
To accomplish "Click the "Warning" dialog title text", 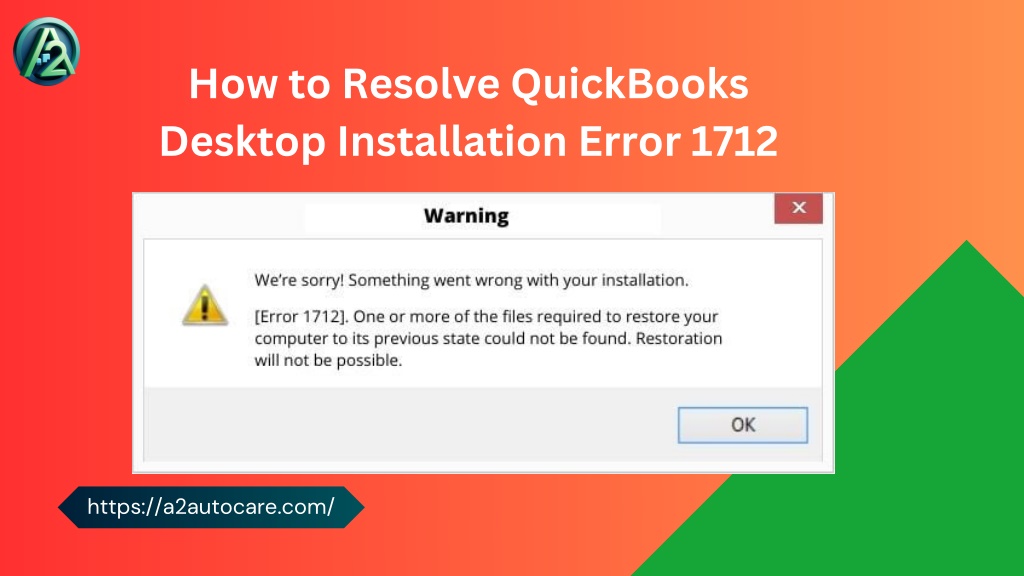I will point(466,216).
